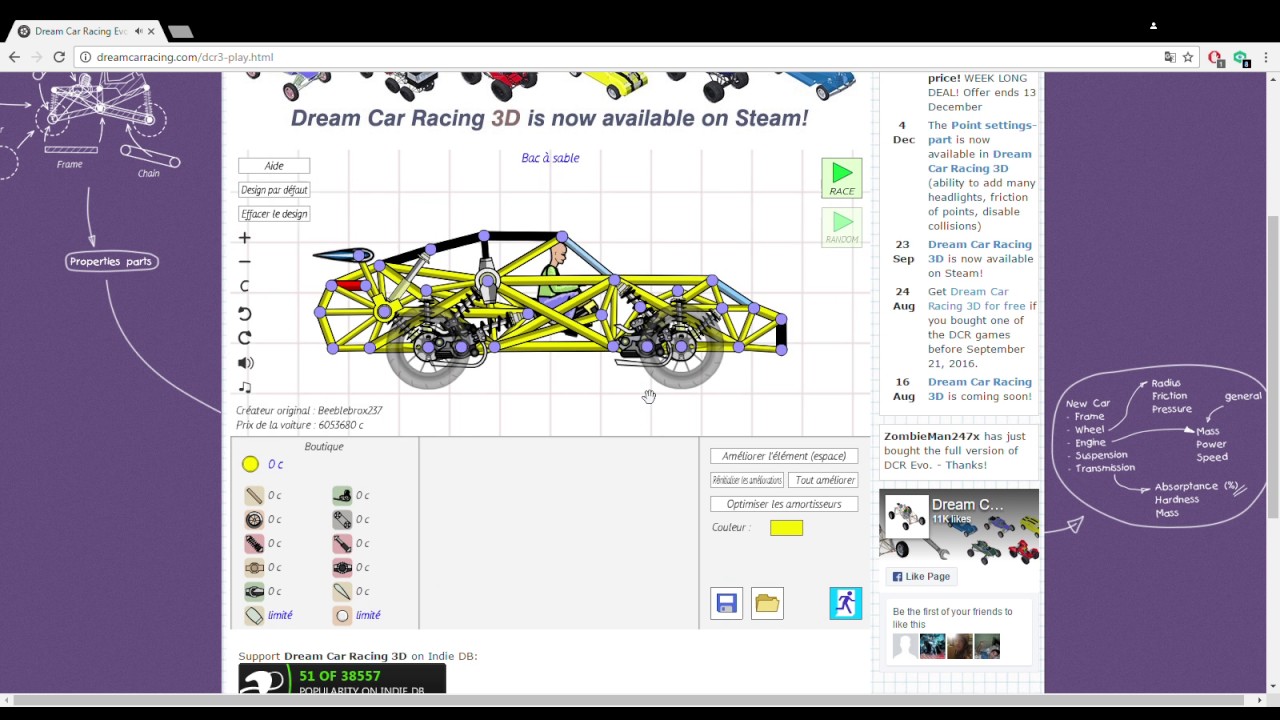Select the Dream Car Racing Evo tab
Viewport: 1280px width, 720px height.
click(85, 31)
